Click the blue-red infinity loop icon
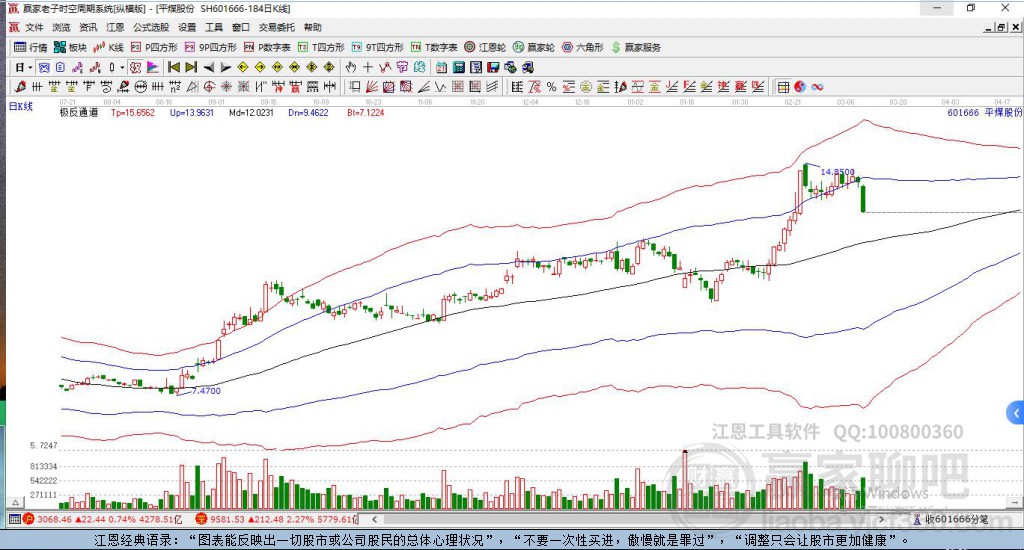This screenshot has height=550, width=1024. coord(817,86)
